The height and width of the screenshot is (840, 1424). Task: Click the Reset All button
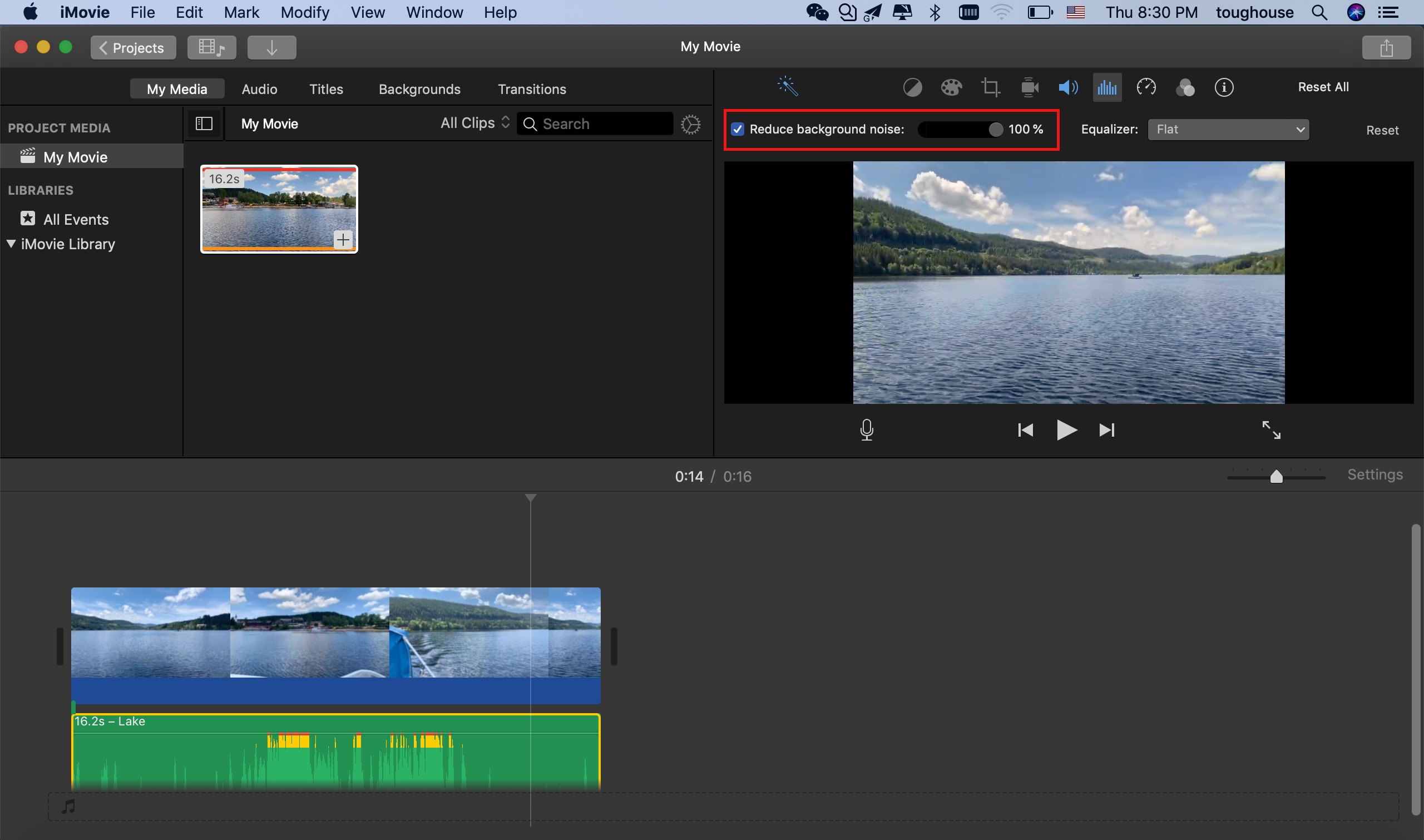(x=1323, y=87)
